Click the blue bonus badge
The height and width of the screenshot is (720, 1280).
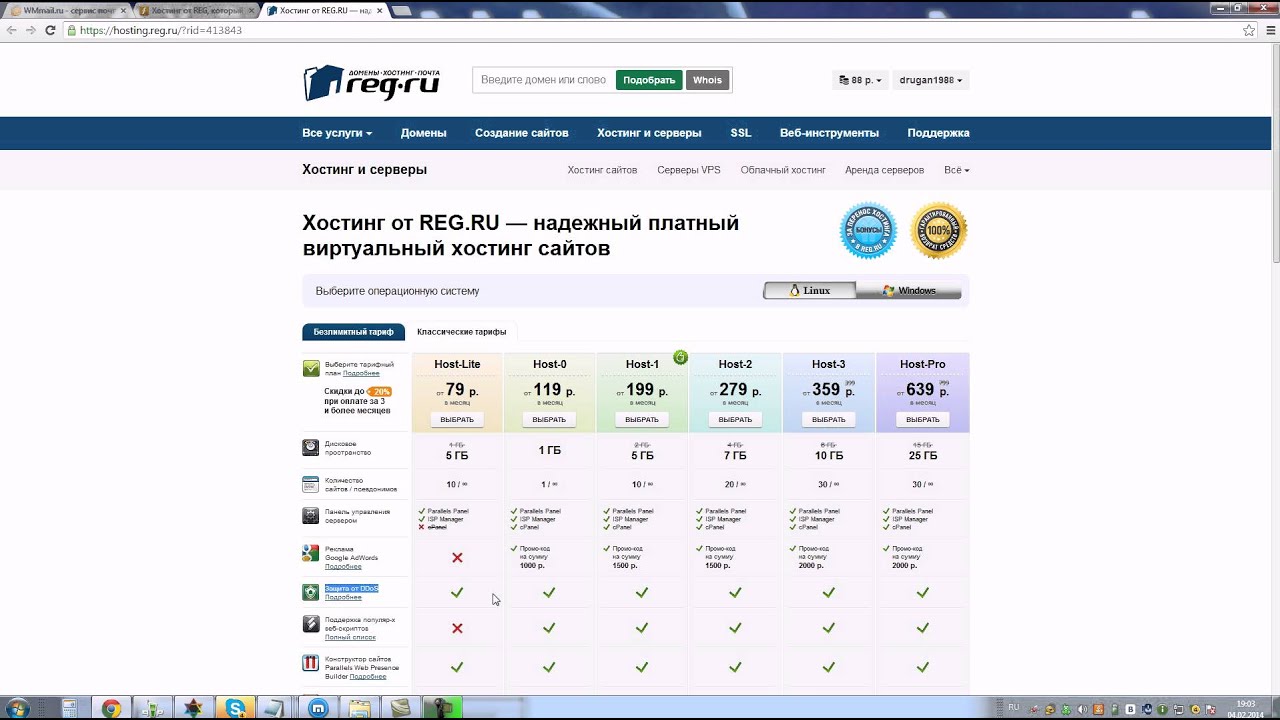tap(868, 231)
